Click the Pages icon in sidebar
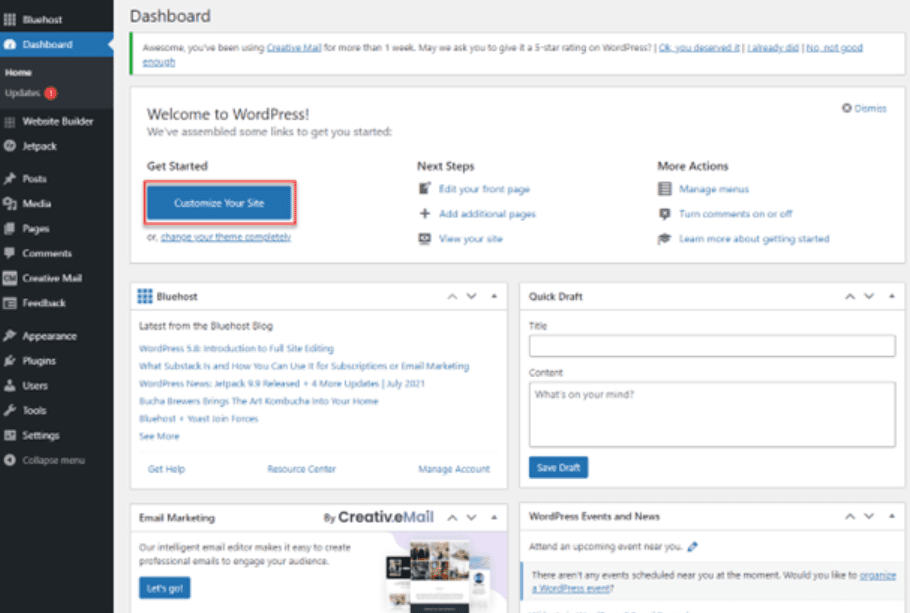The height and width of the screenshot is (613, 910). click(10, 229)
